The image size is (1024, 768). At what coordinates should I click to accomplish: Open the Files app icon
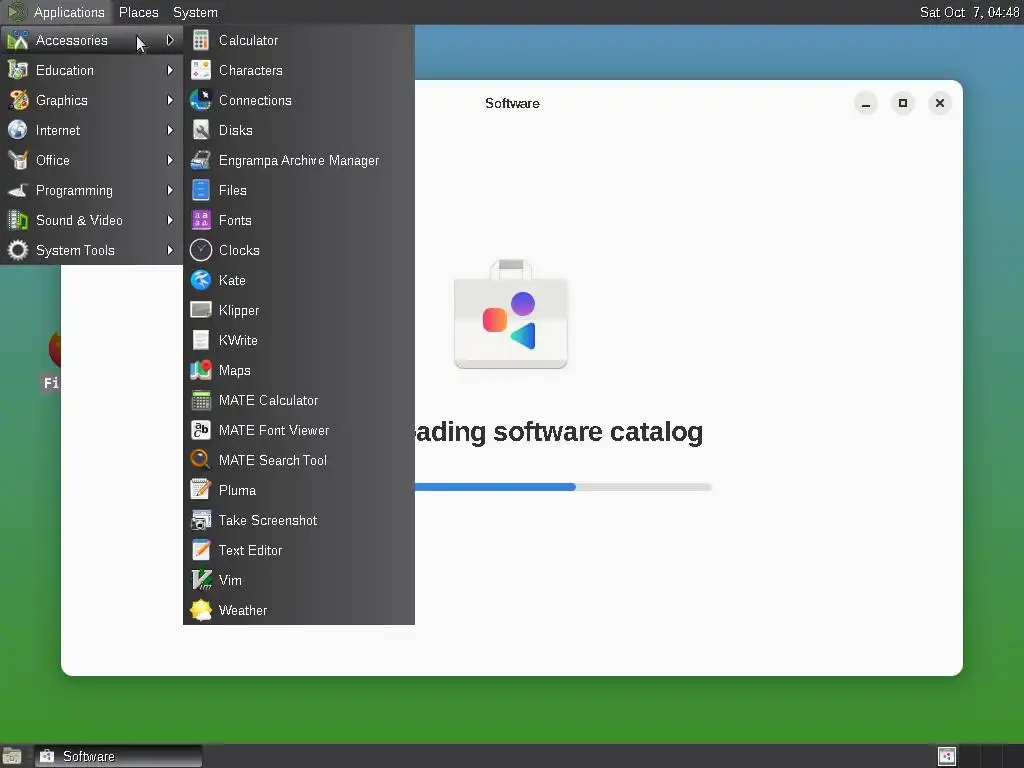[200, 191]
